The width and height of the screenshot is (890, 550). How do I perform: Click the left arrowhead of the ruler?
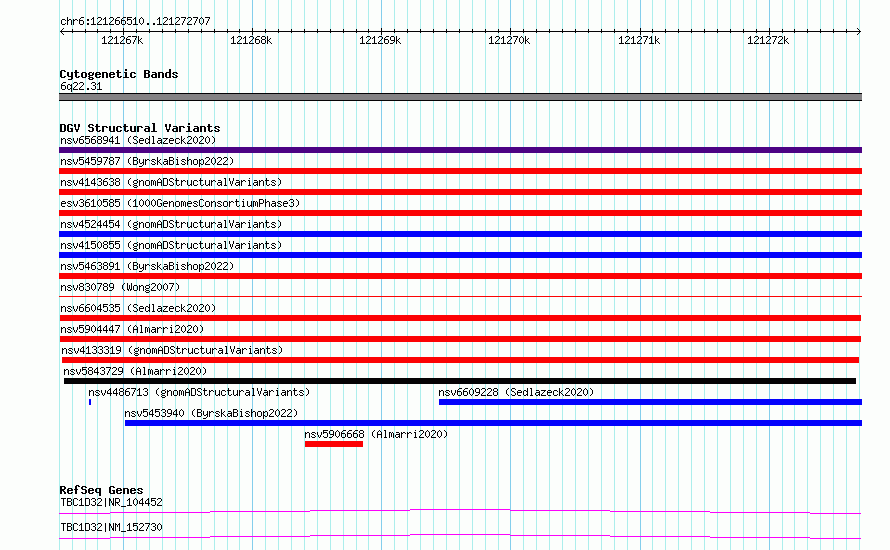62,31
